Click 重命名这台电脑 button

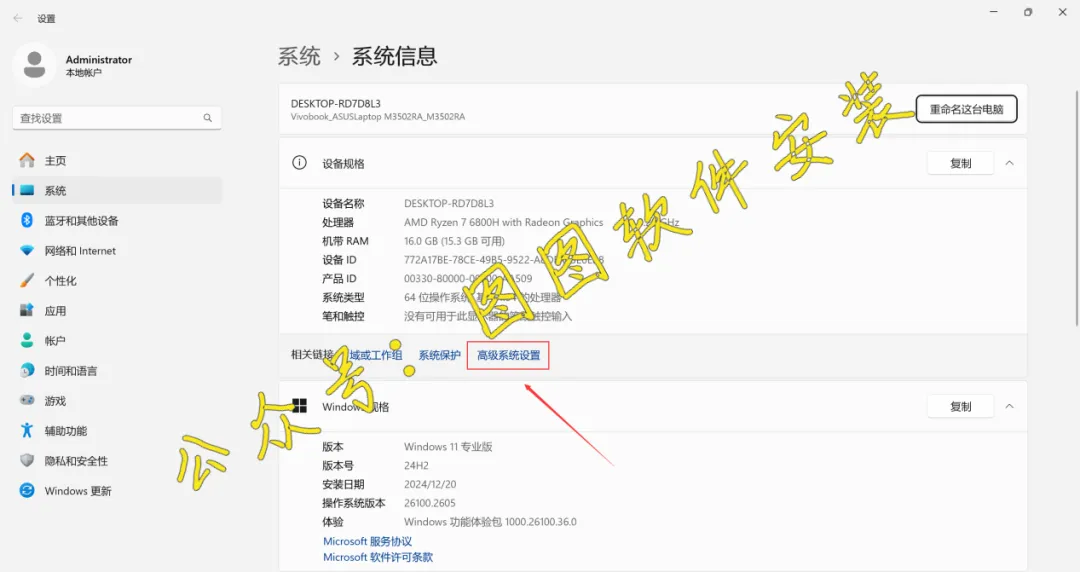966,109
